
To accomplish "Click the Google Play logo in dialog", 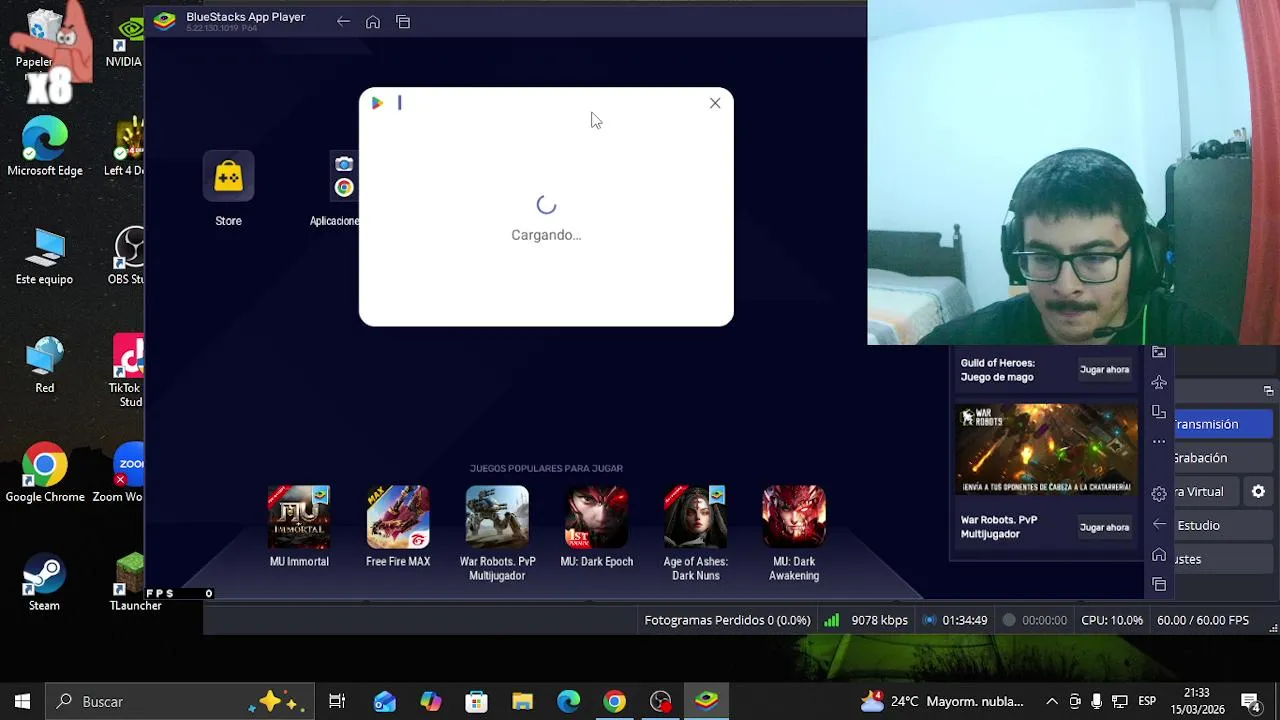I will (377, 103).
